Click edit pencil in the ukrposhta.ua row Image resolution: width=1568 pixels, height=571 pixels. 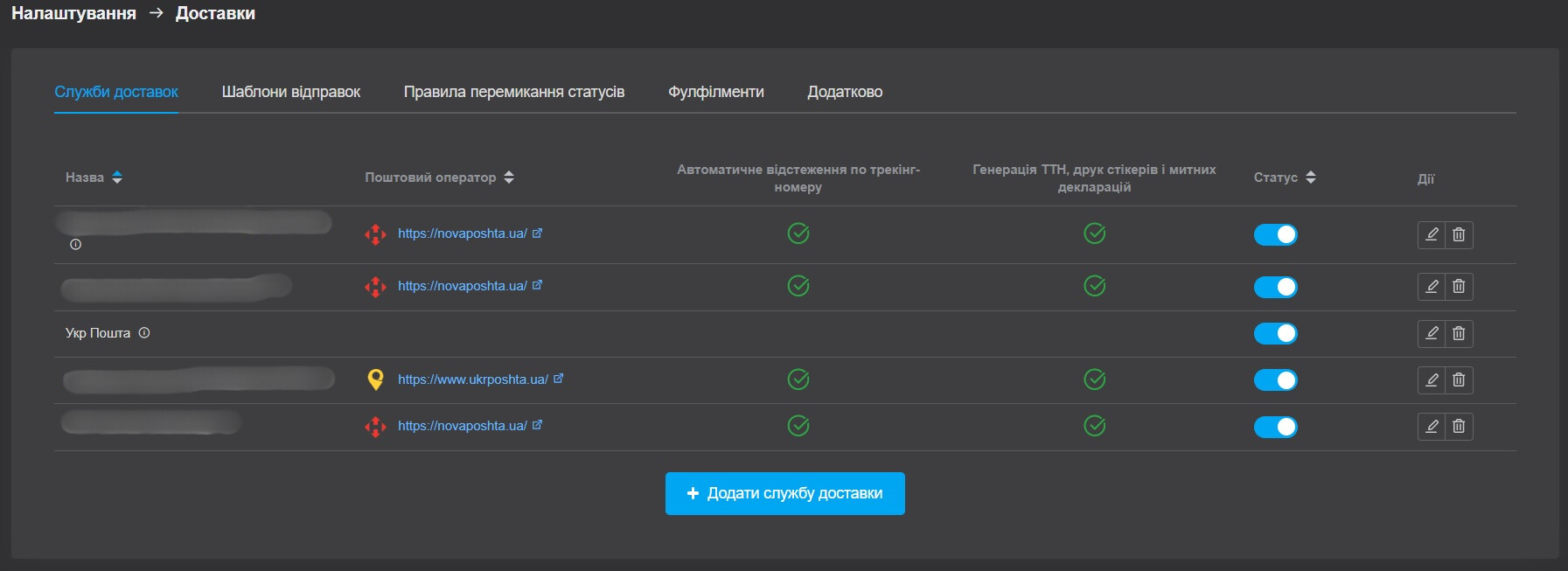[1432, 380]
